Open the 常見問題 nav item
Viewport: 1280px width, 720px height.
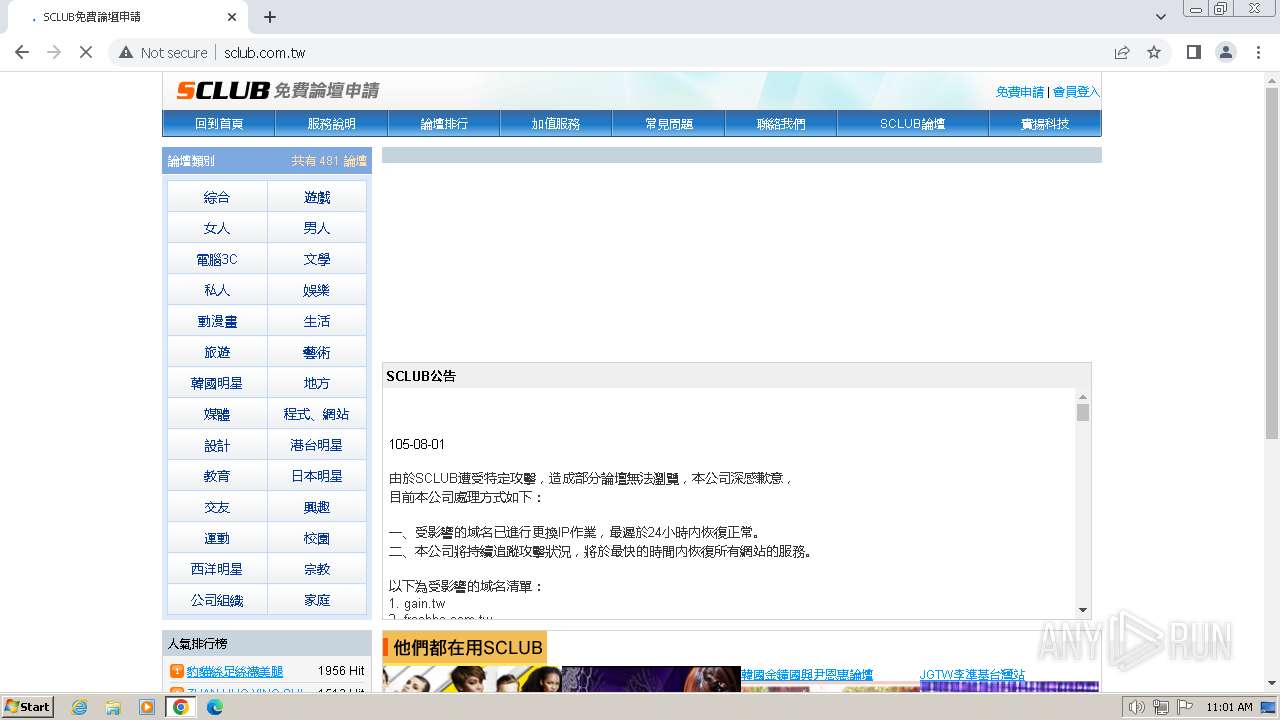pyautogui.click(x=669, y=124)
